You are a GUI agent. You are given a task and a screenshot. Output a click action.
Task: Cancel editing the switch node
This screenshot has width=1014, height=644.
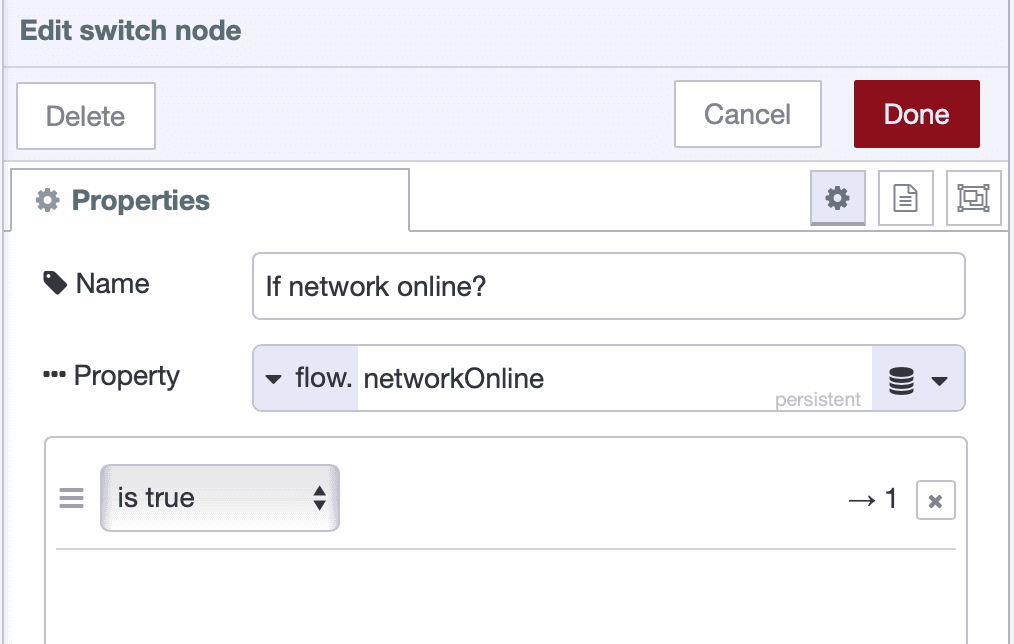point(747,114)
